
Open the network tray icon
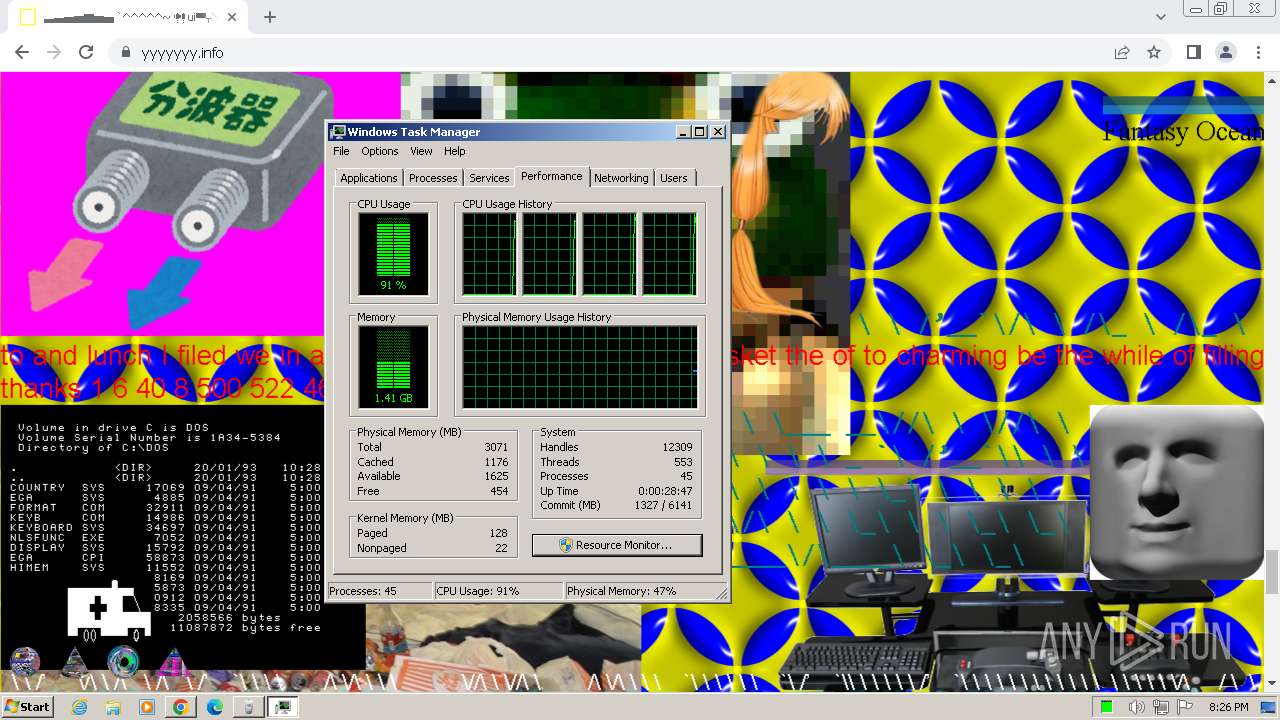pos(1160,707)
